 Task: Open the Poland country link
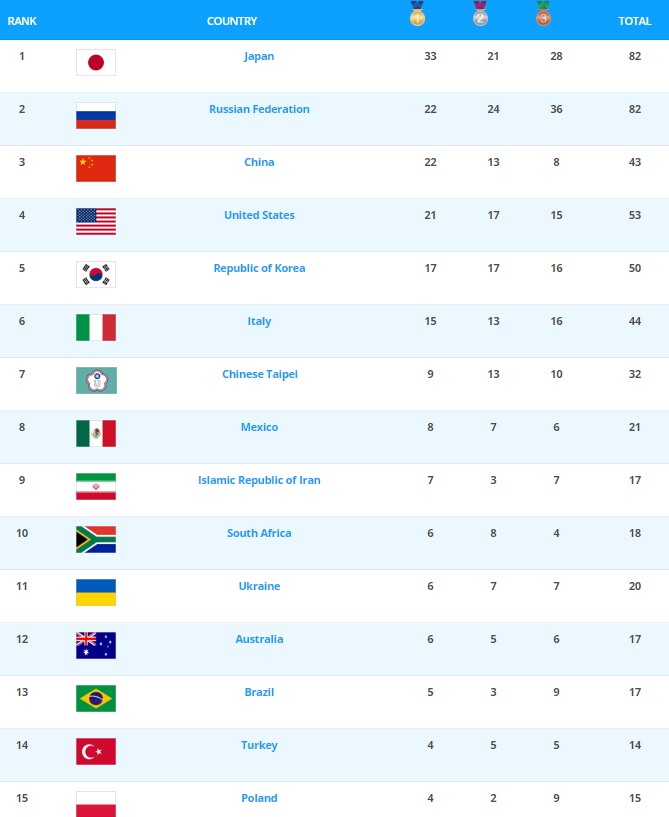259,798
